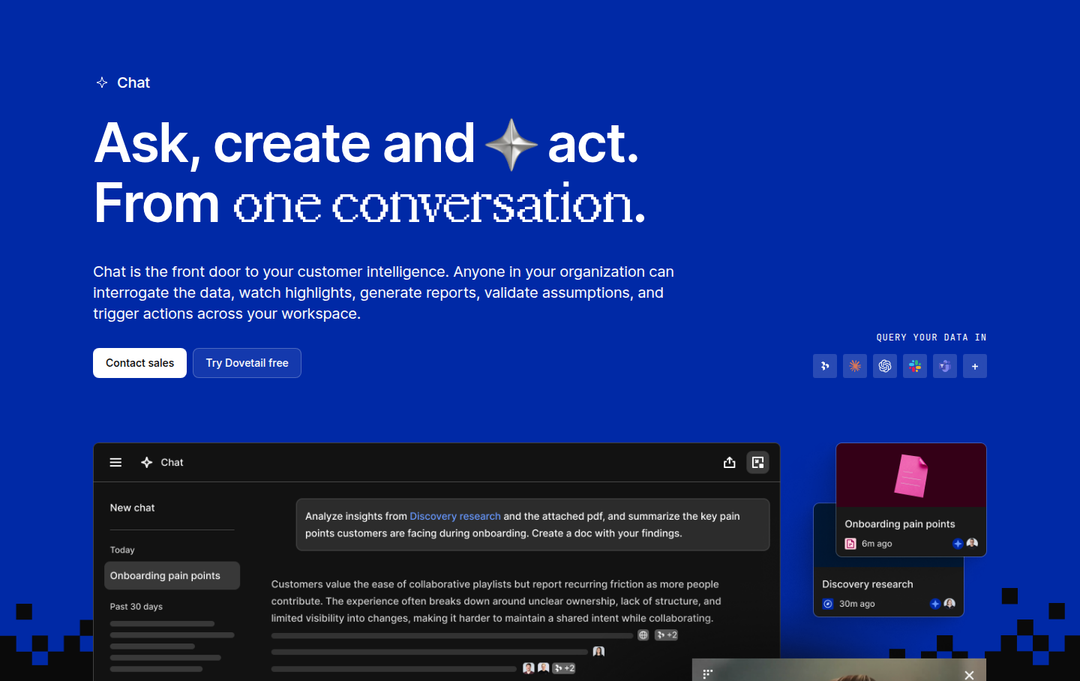Click the sparkle icon next to the Chat label above the headline
Viewport: 1080px width, 681px height.
click(102, 83)
